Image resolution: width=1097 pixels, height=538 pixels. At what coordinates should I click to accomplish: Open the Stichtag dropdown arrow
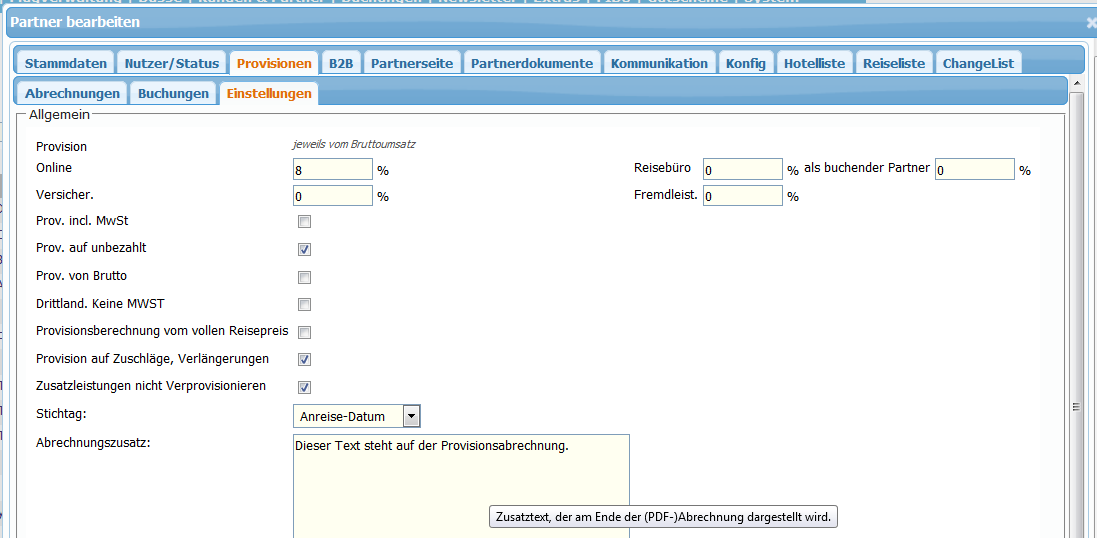pos(411,416)
